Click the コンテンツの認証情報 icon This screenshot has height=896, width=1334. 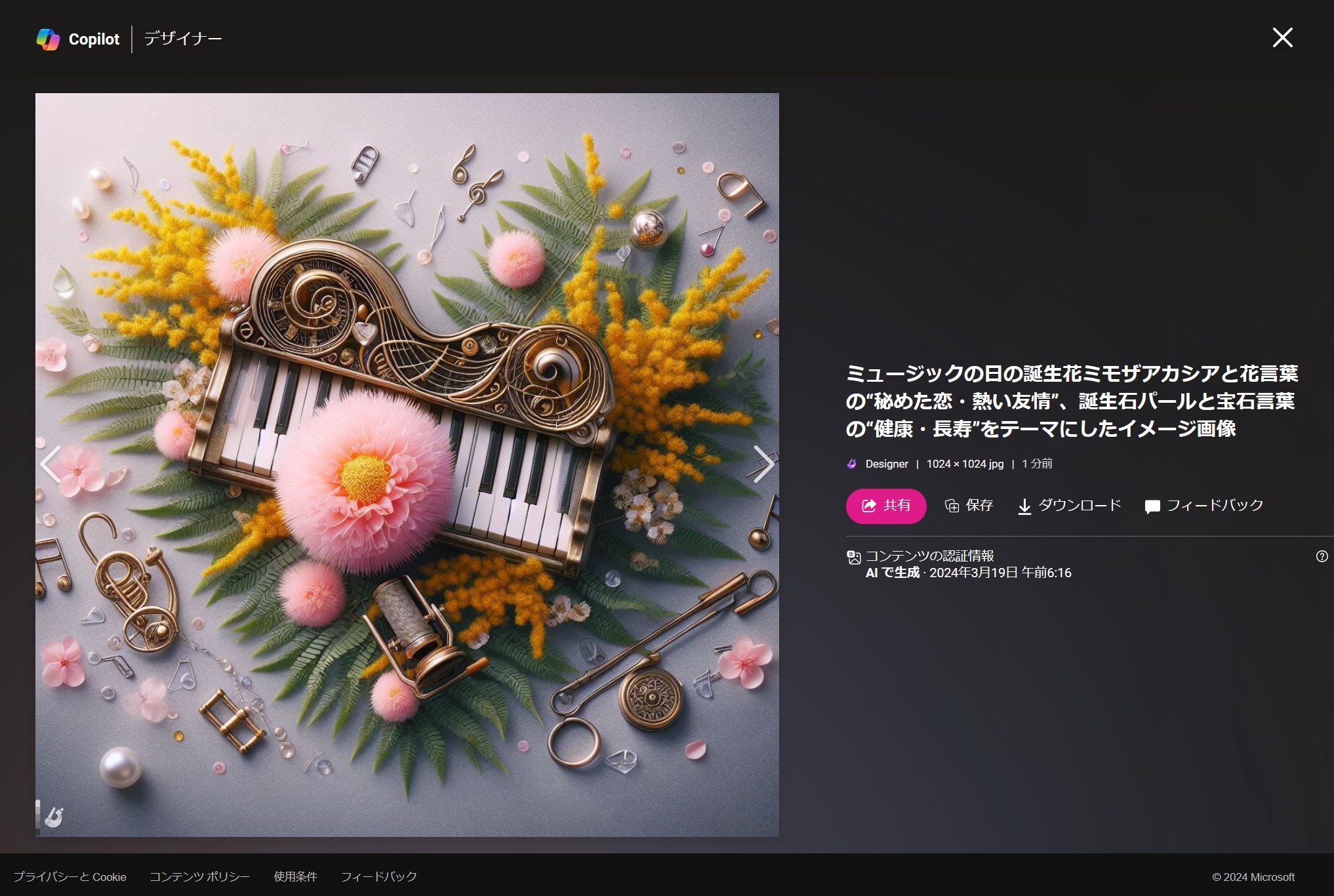853,558
